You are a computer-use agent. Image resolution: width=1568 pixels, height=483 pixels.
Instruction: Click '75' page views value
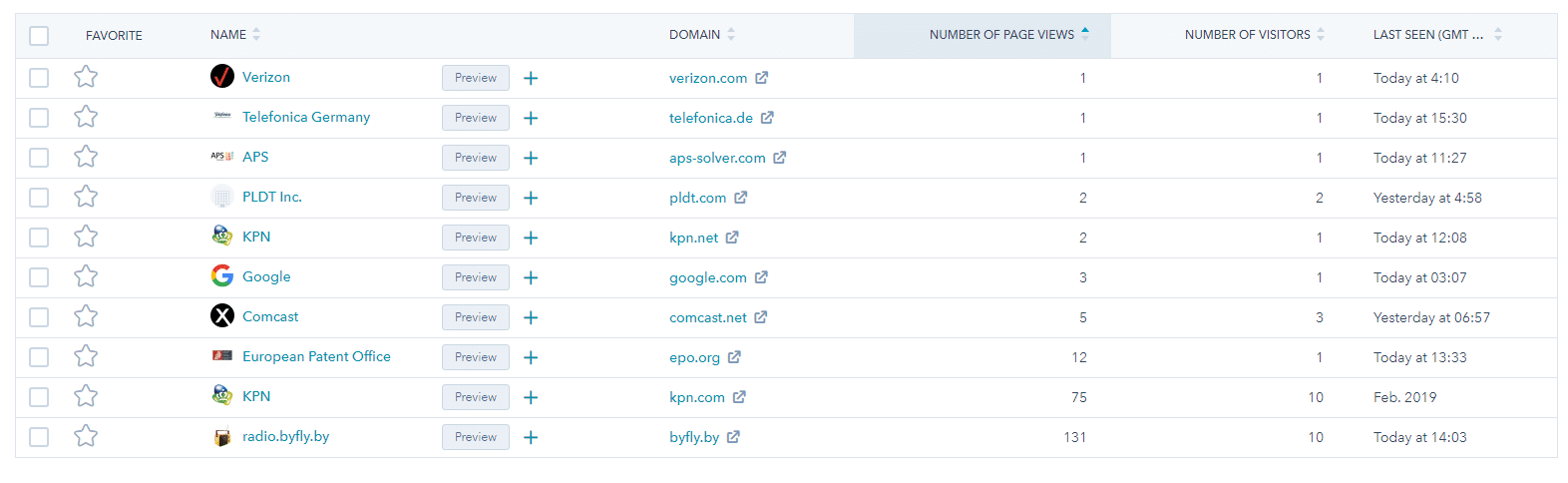(x=1079, y=397)
